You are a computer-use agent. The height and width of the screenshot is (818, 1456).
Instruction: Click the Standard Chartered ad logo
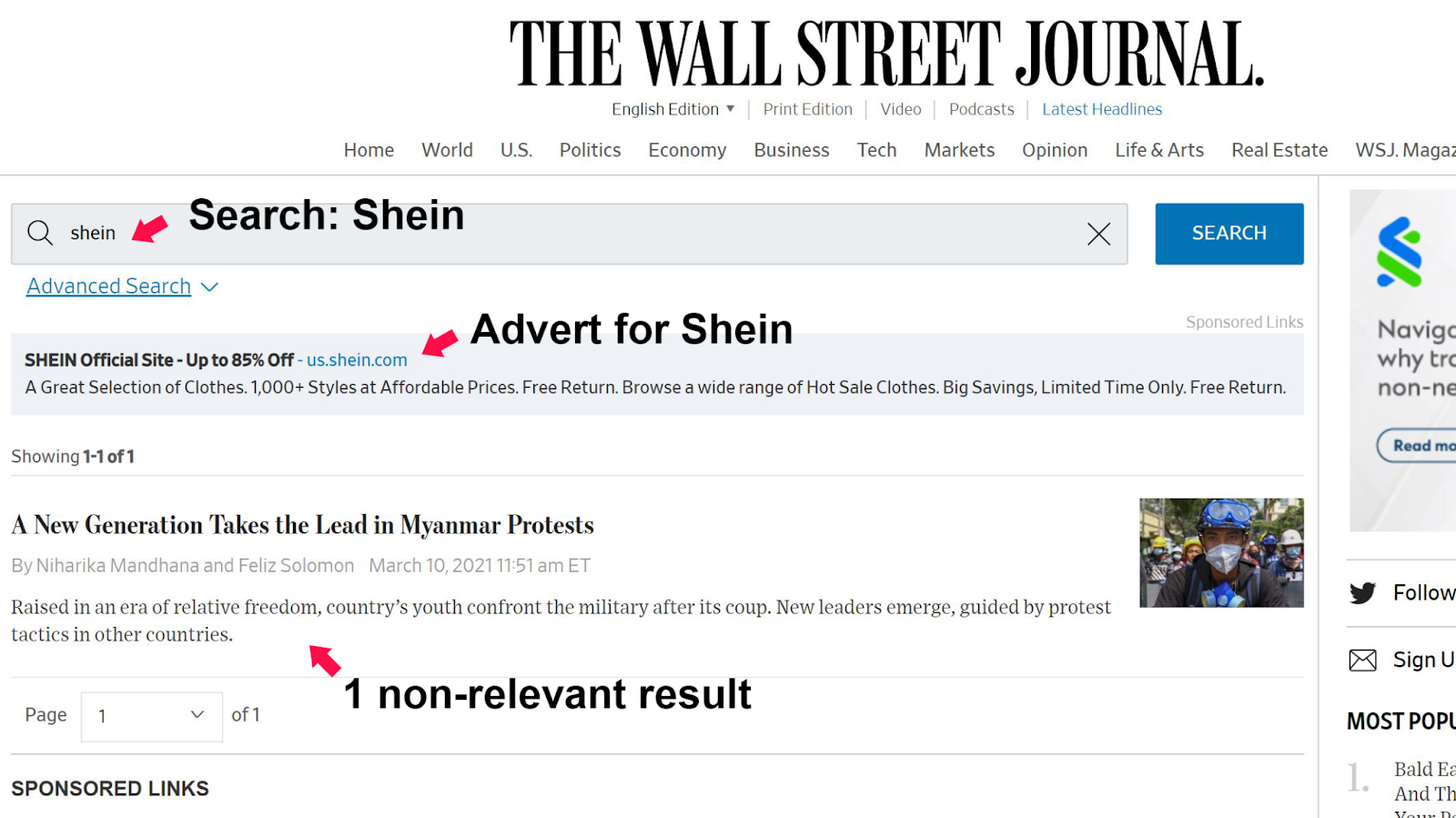point(1398,253)
